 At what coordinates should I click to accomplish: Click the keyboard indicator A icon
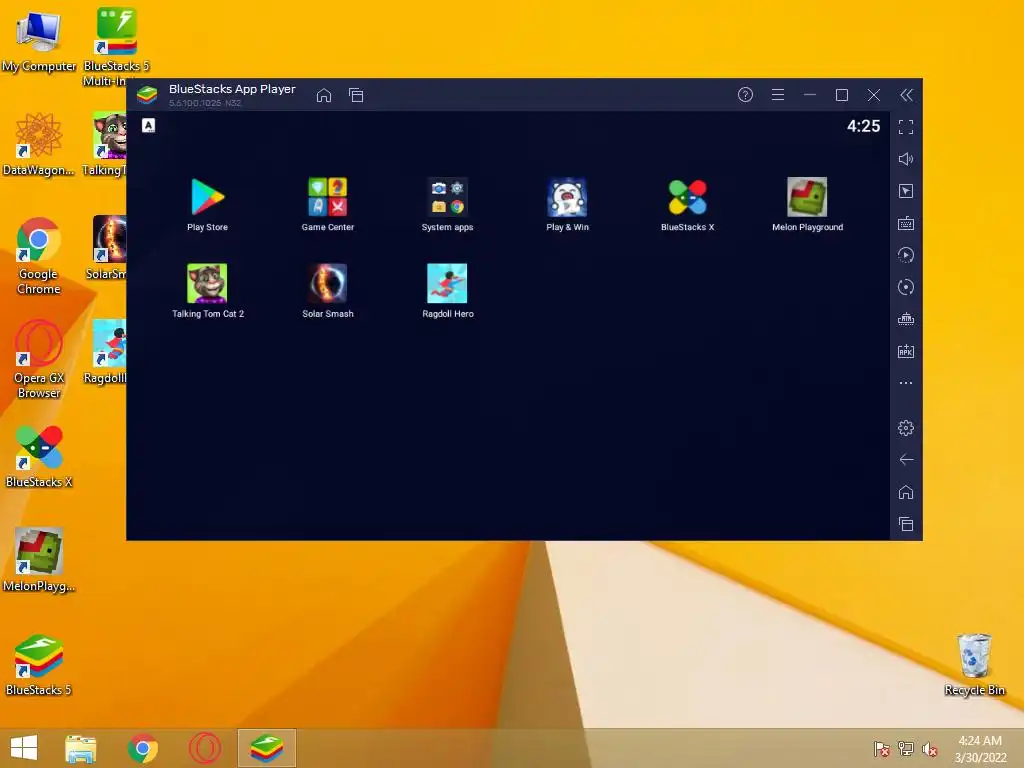coord(149,125)
